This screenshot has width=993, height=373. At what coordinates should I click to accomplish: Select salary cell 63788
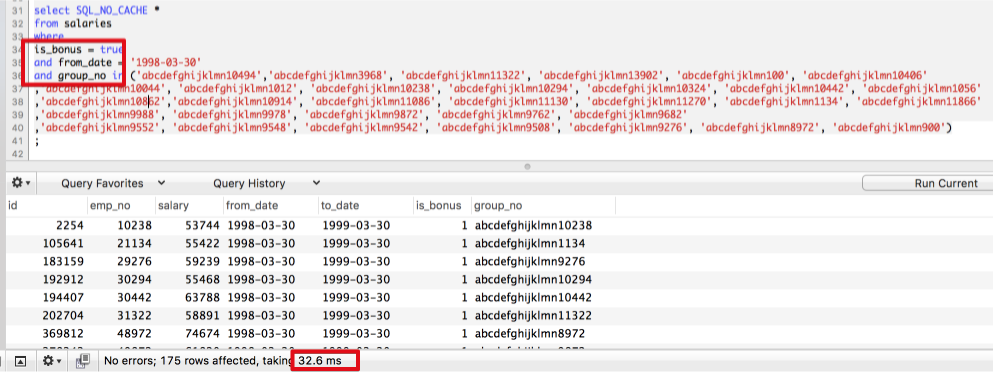pyautogui.click(x=203, y=297)
